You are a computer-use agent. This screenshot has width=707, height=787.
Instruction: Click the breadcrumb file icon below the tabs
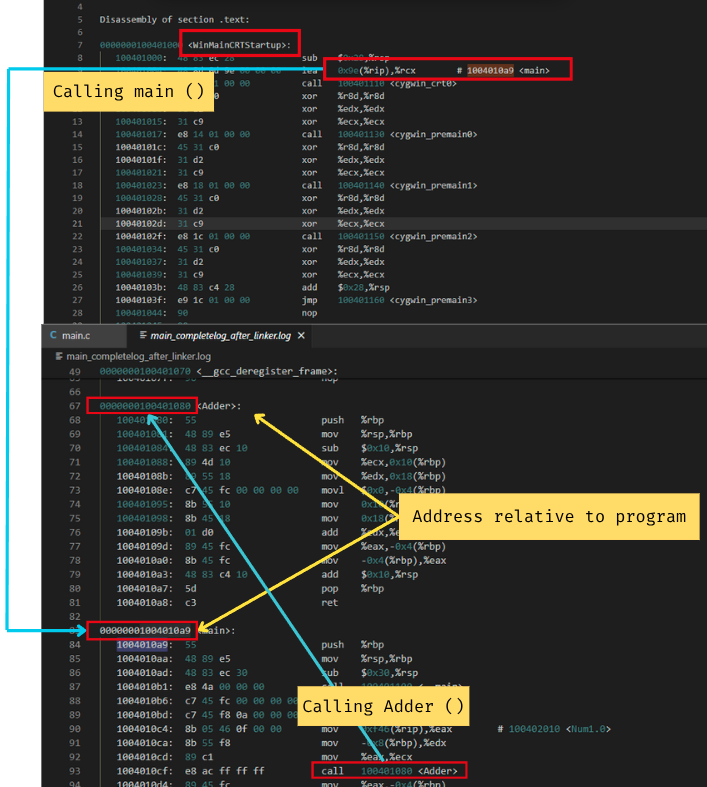click(x=59, y=356)
